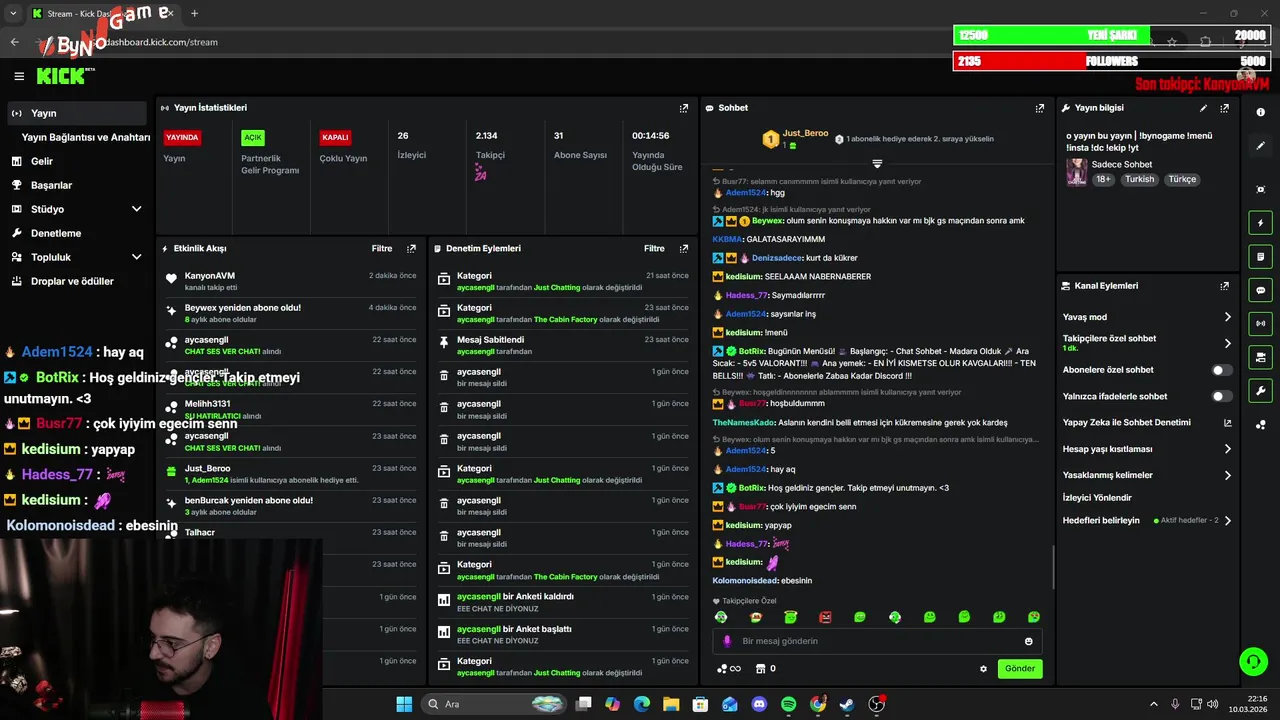Click the chat panel scrollbar
The height and width of the screenshot is (720, 1280).
tap(1053, 567)
